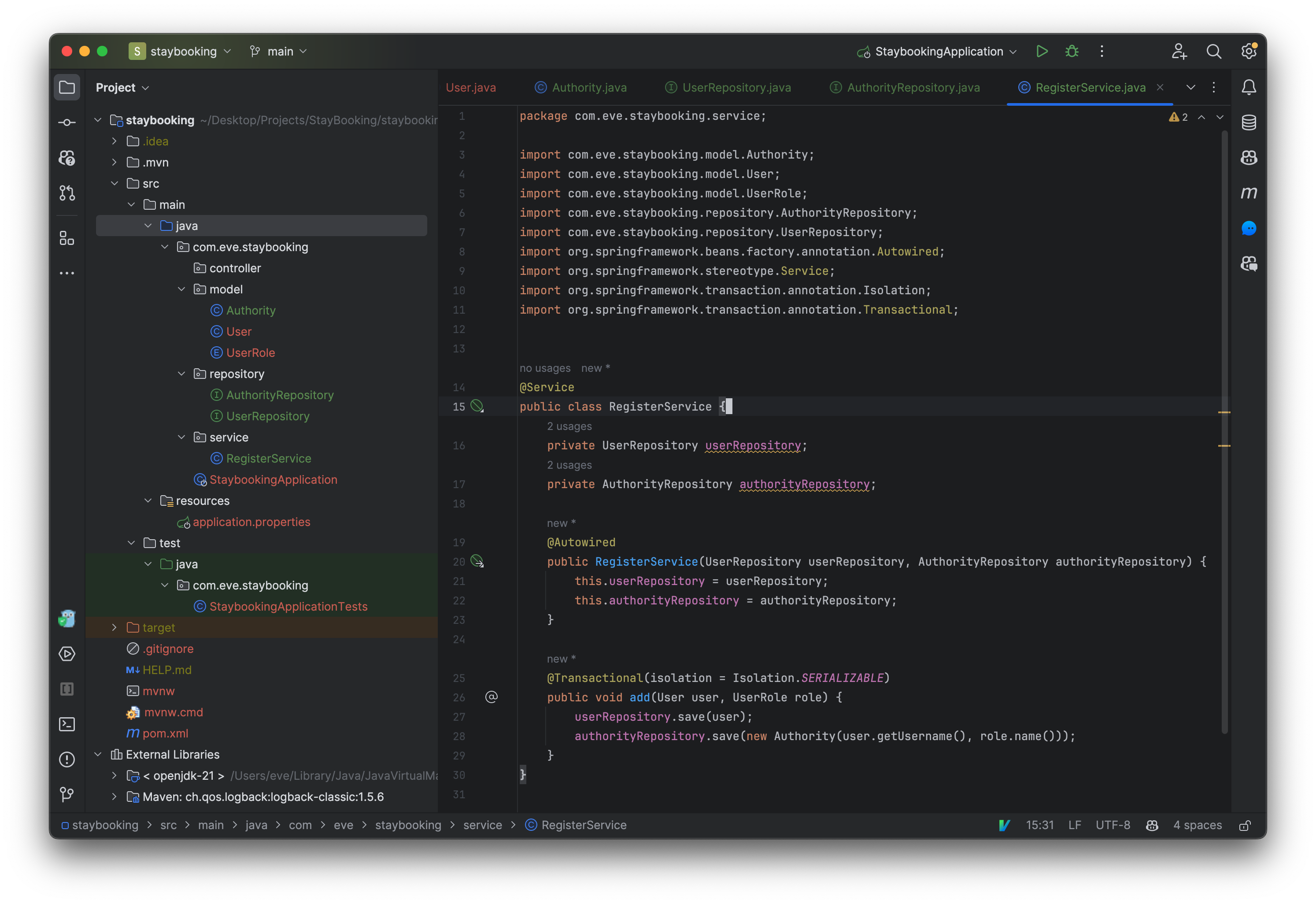Open the Database tool window
1316x904 pixels.
coord(1249,122)
